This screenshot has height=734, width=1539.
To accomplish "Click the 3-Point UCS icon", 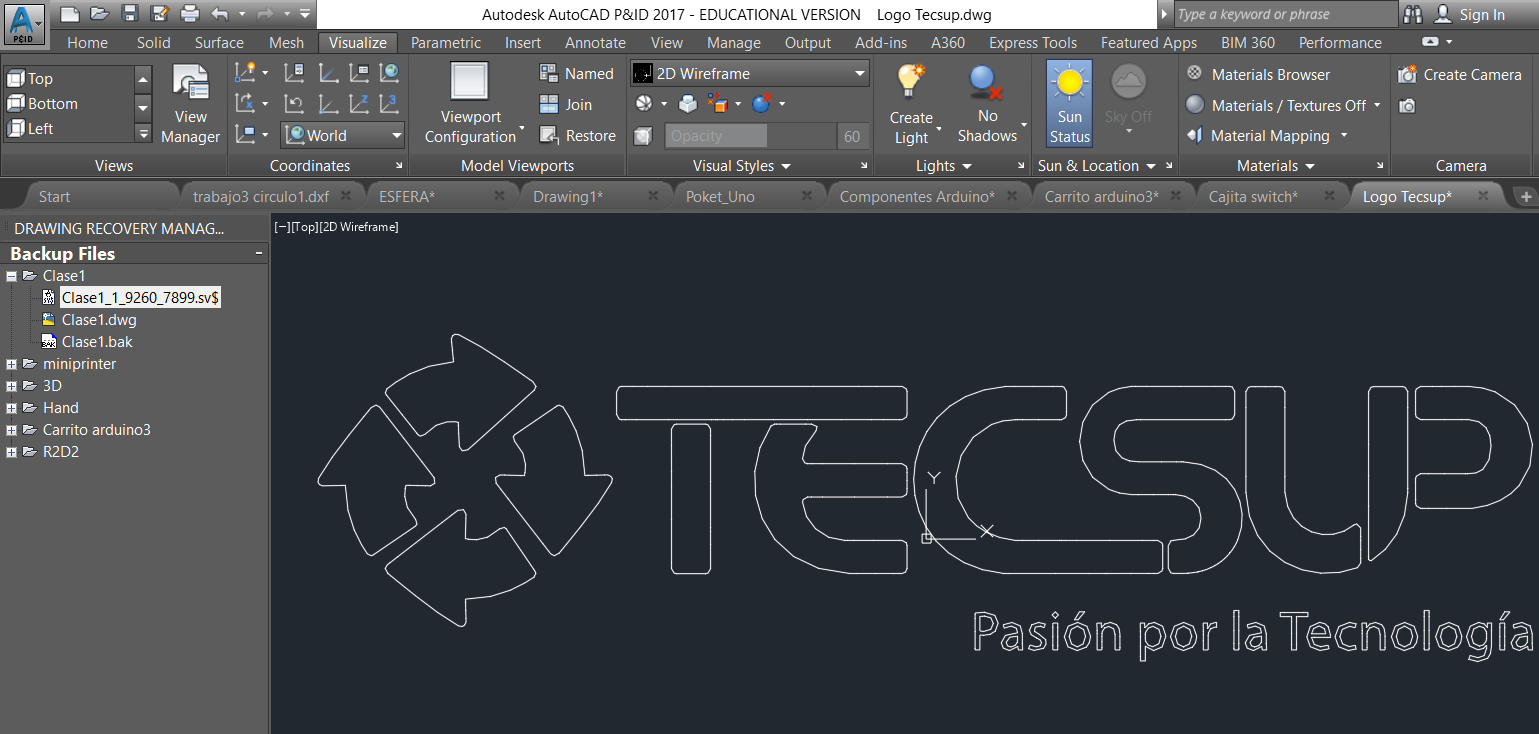I will [389, 103].
